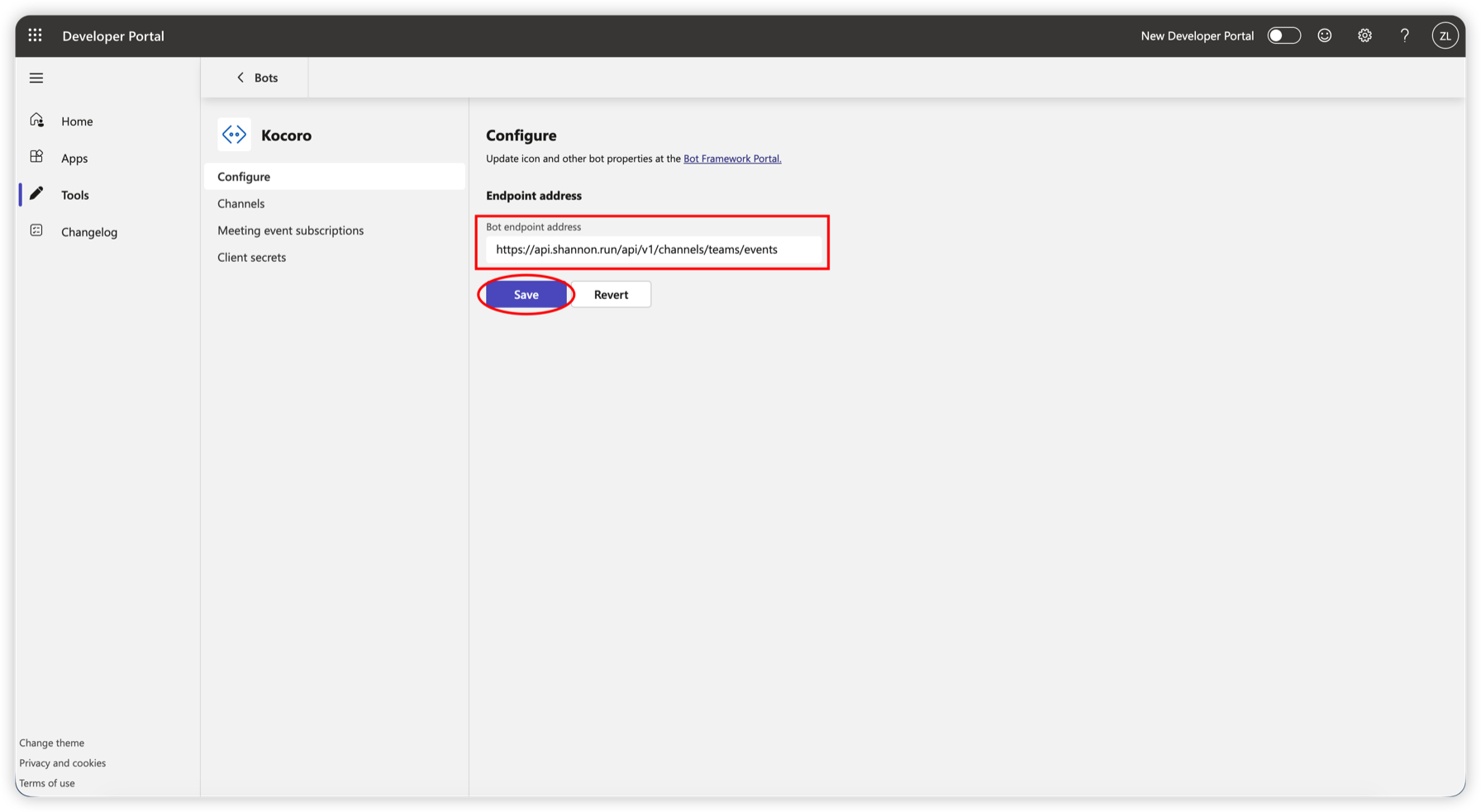Open the app launcher grid icon
Viewport: 1481px width, 812px height.
(x=35, y=36)
